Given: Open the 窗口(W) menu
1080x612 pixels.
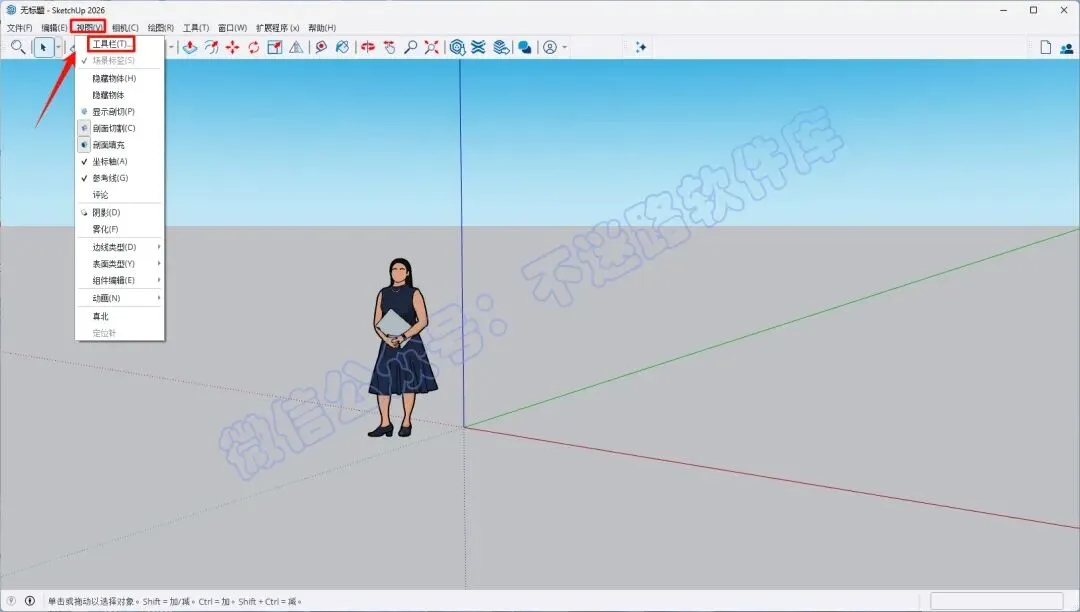Looking at the screenshot, I should tap(232, 28).
